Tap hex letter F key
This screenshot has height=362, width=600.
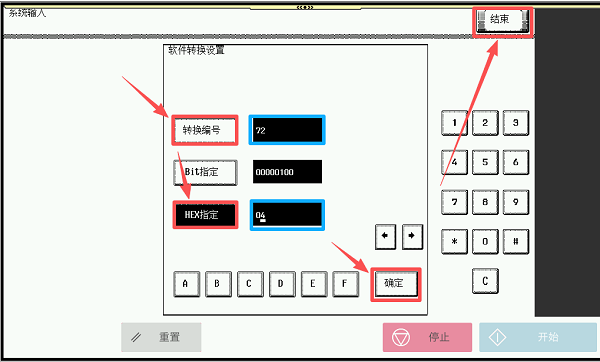[346, 284]
